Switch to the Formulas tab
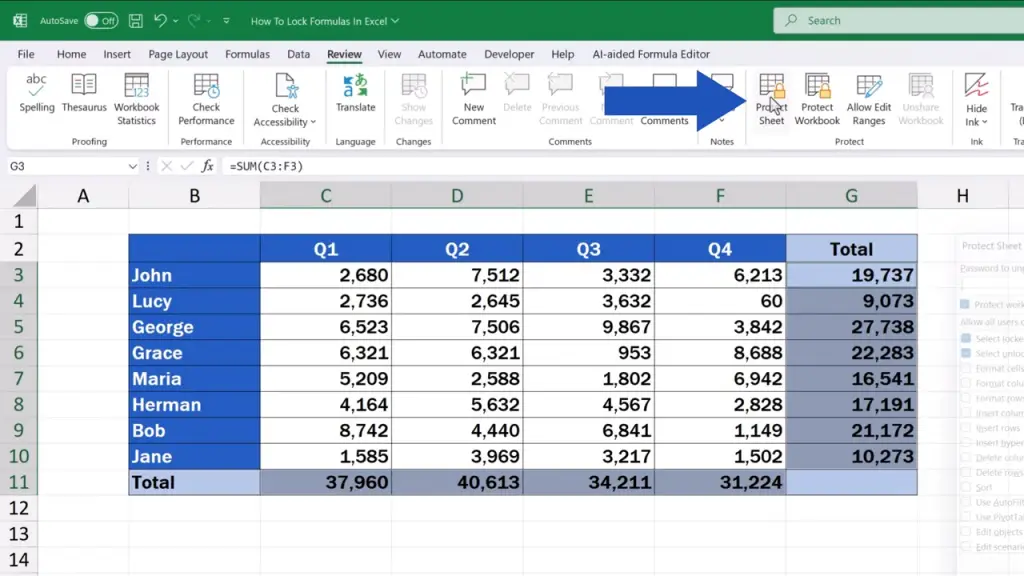Screen dimensions: 1024x576 coord(247,54)
